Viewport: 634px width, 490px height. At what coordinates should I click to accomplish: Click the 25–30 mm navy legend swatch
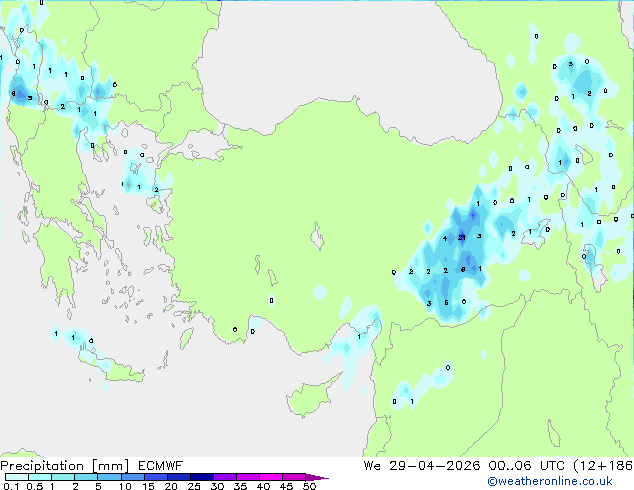pos(202,477)
